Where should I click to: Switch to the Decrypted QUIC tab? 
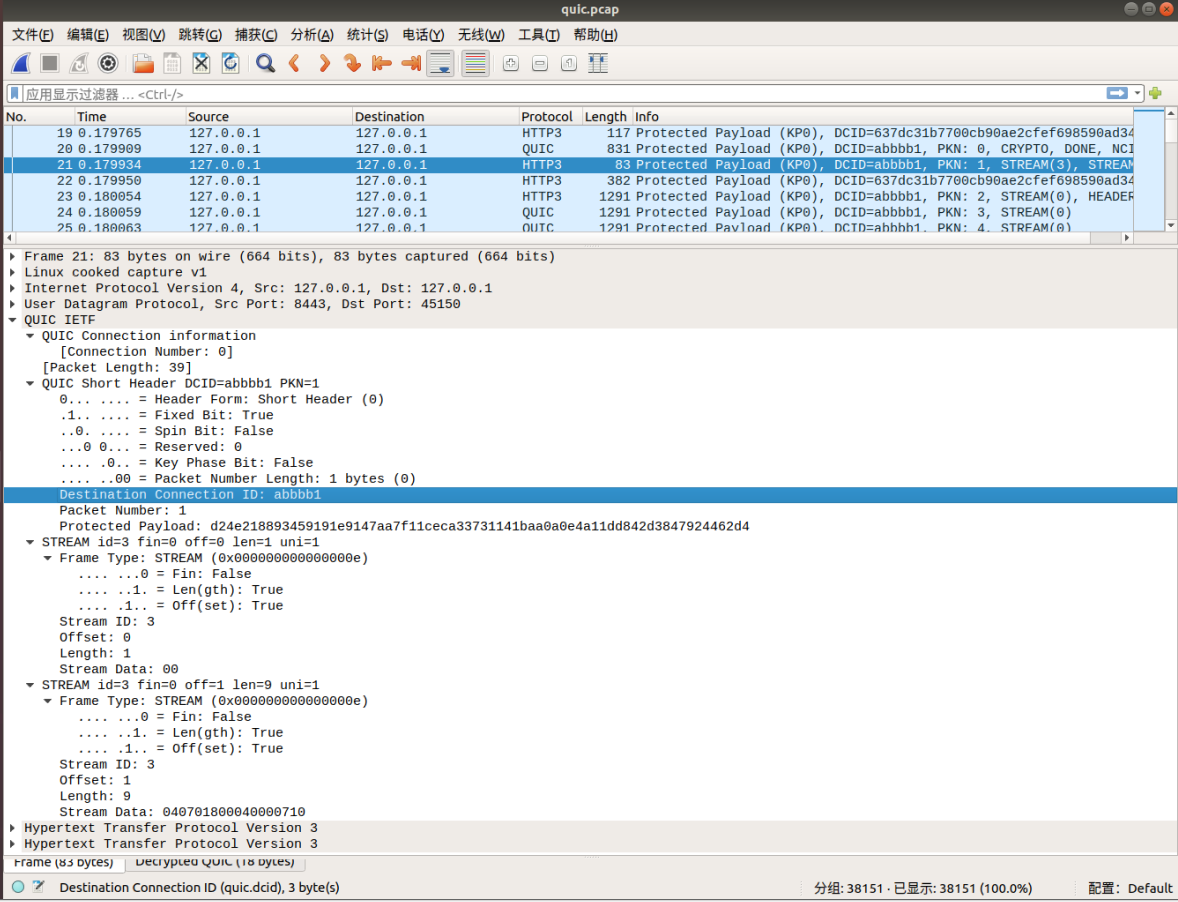tap(216, 861)
